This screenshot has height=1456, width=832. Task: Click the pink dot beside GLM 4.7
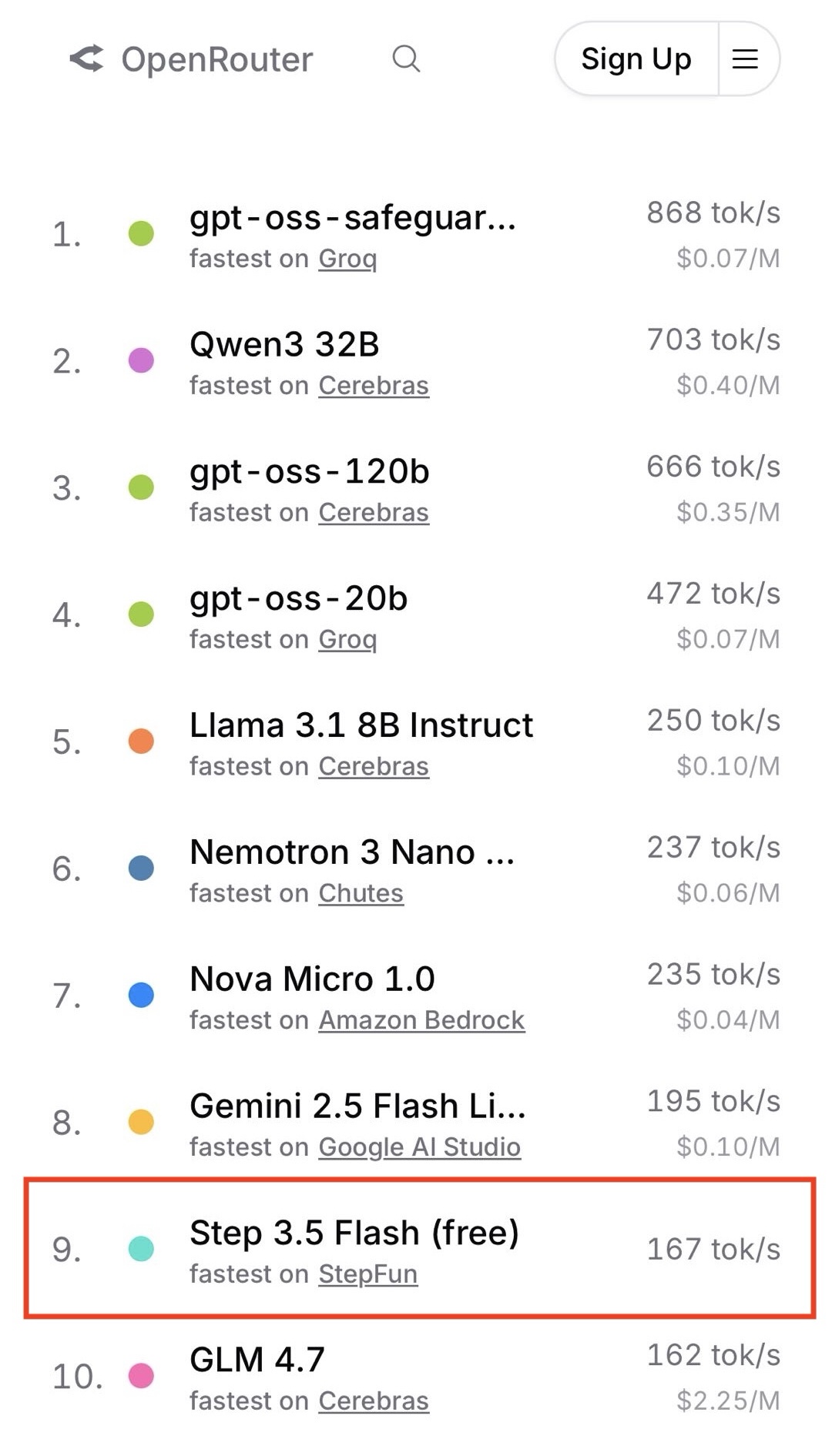pyautogui.click(x=141, y=1376)
